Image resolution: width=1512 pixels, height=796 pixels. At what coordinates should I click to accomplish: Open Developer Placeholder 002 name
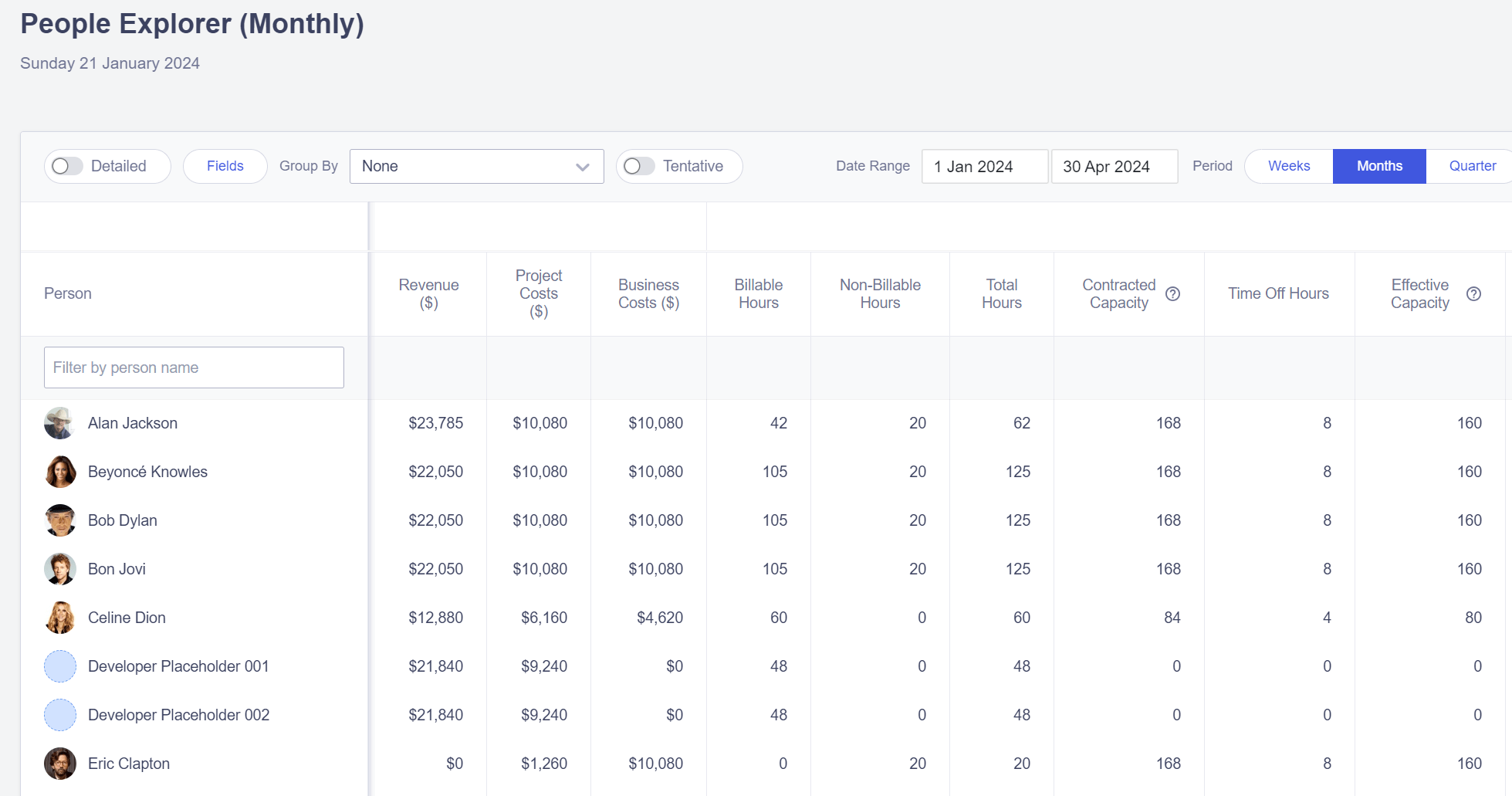coord(179,715)
